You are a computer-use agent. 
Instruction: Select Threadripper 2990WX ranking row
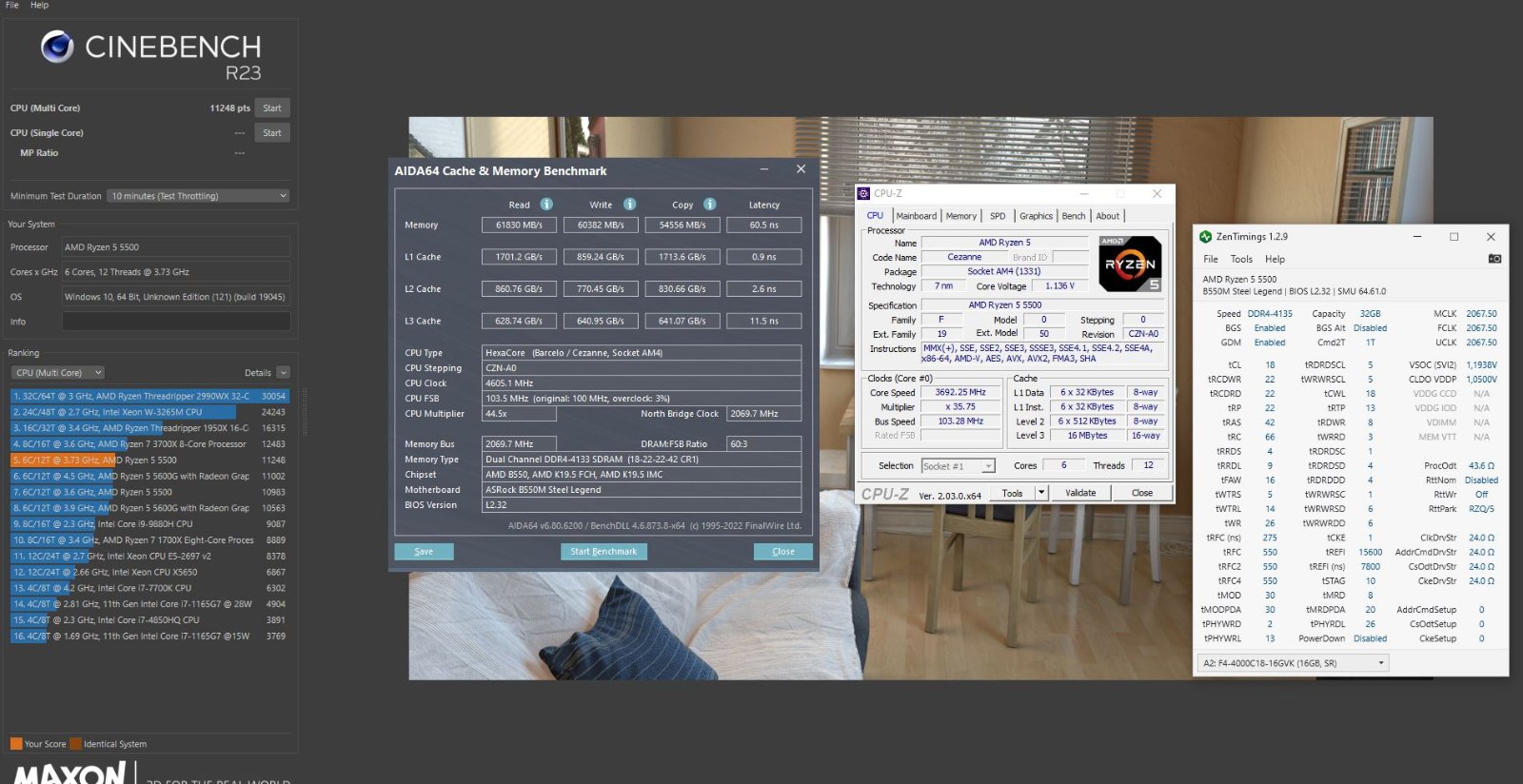point(148,396)
